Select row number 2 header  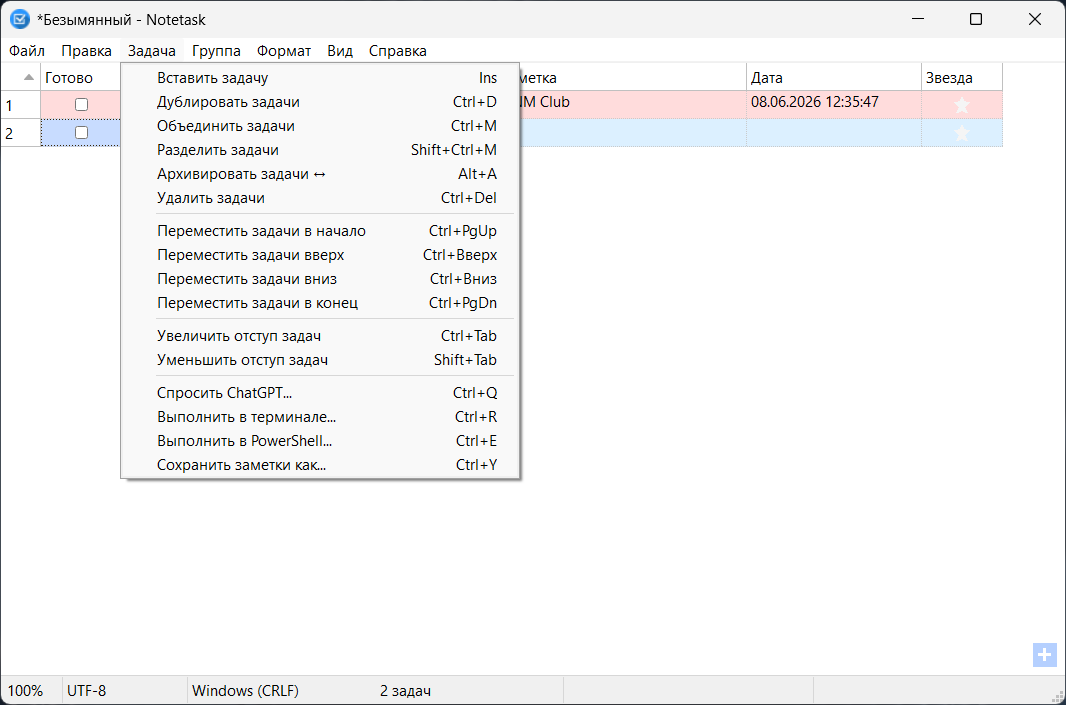tap(20, 133)
